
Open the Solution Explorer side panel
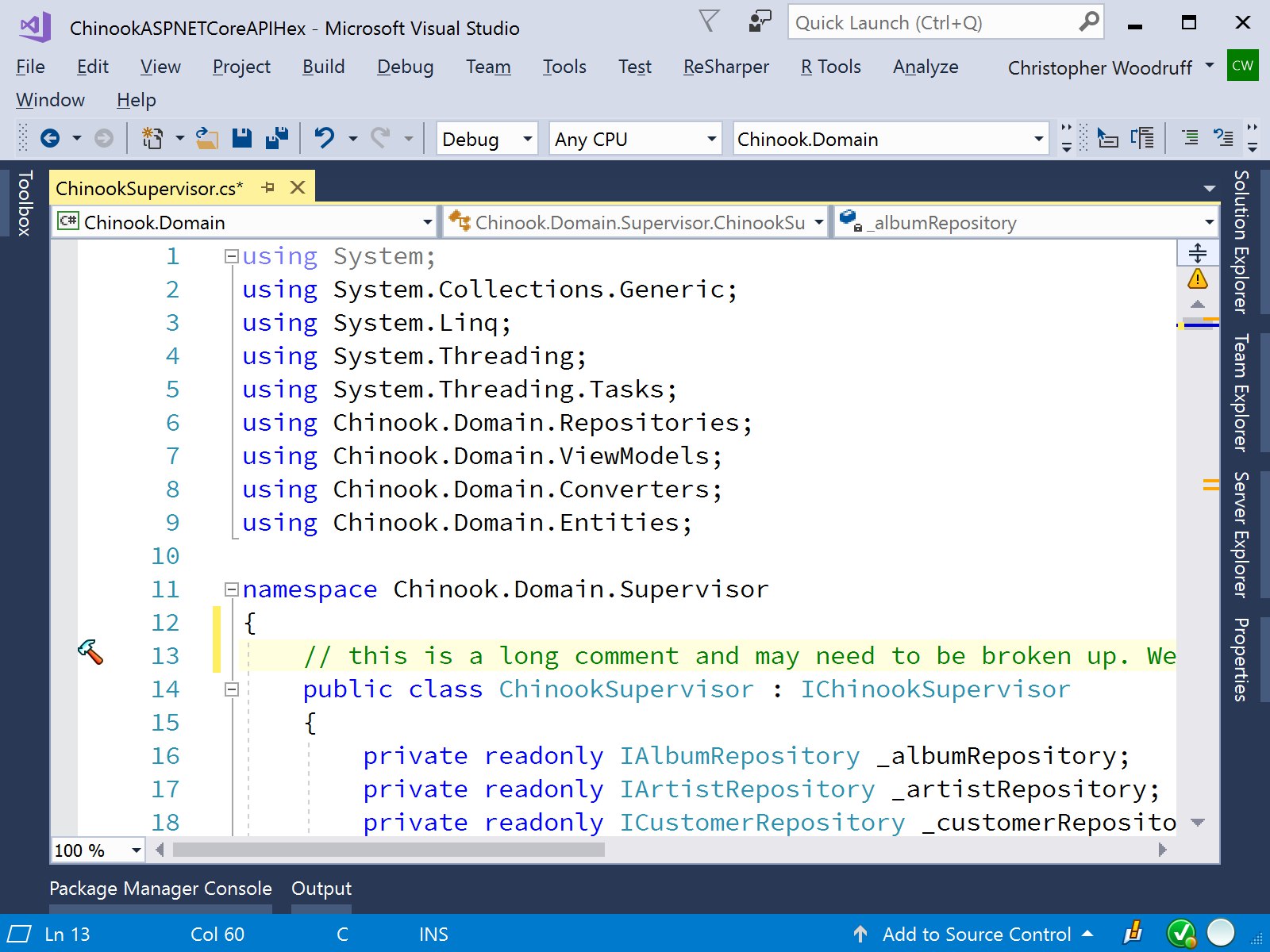tap(1241, 242)
